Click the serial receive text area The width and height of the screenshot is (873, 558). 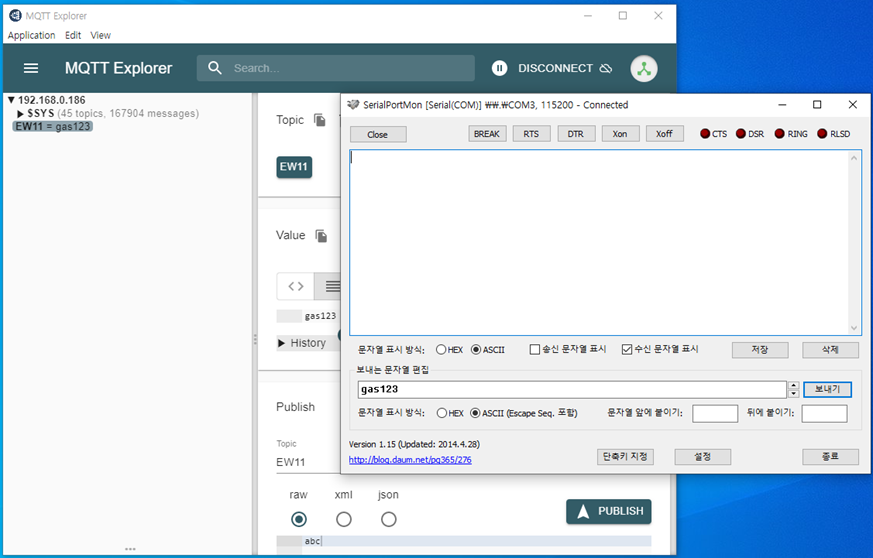[x=599, y=242]
